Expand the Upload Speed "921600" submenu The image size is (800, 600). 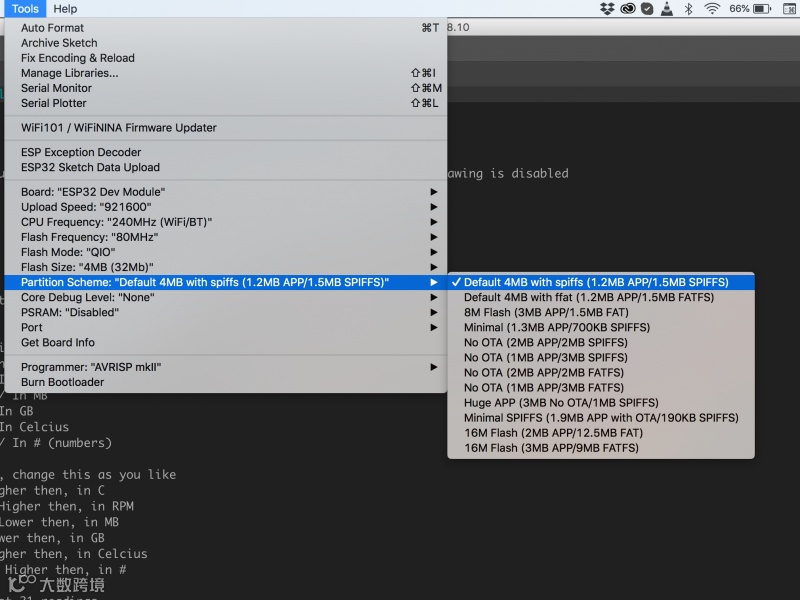(226, 207)
